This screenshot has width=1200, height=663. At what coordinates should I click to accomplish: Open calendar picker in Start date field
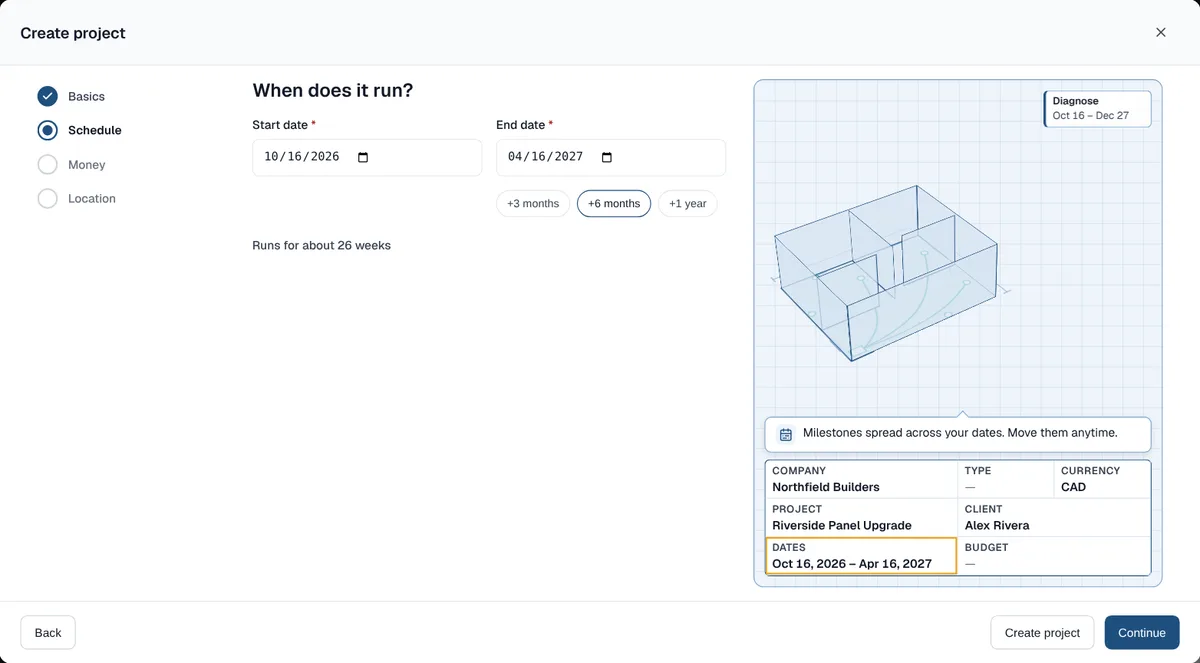[363, 157]
